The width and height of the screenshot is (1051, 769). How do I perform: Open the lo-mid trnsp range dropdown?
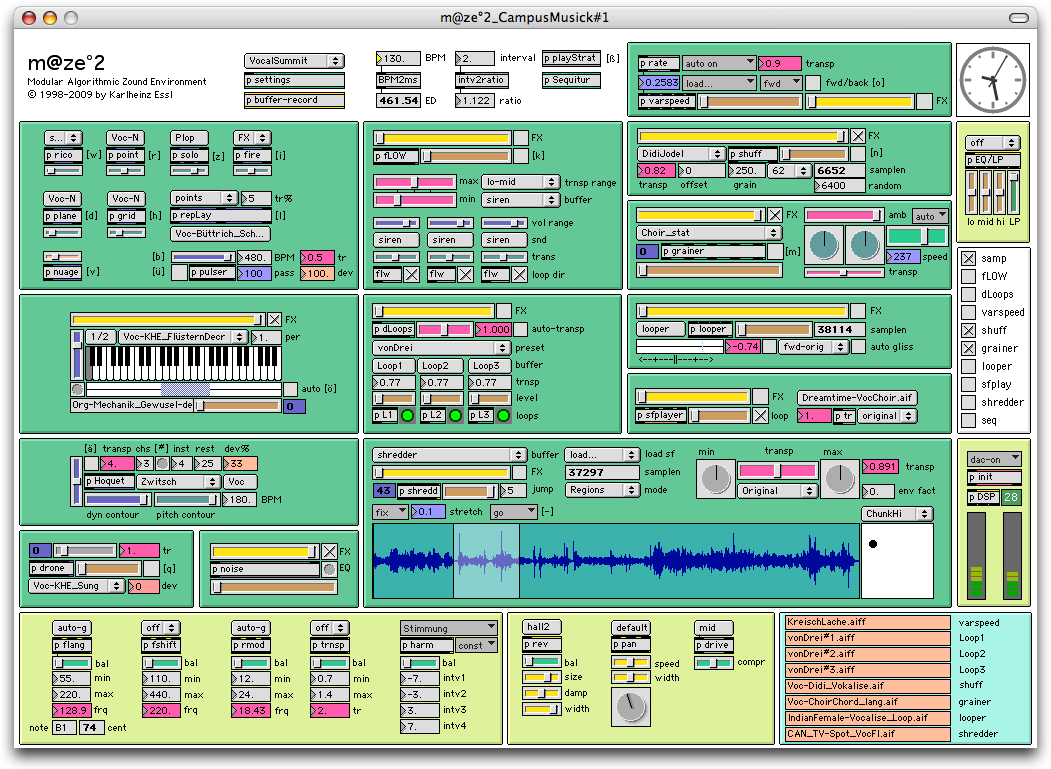tap(521, 182)
